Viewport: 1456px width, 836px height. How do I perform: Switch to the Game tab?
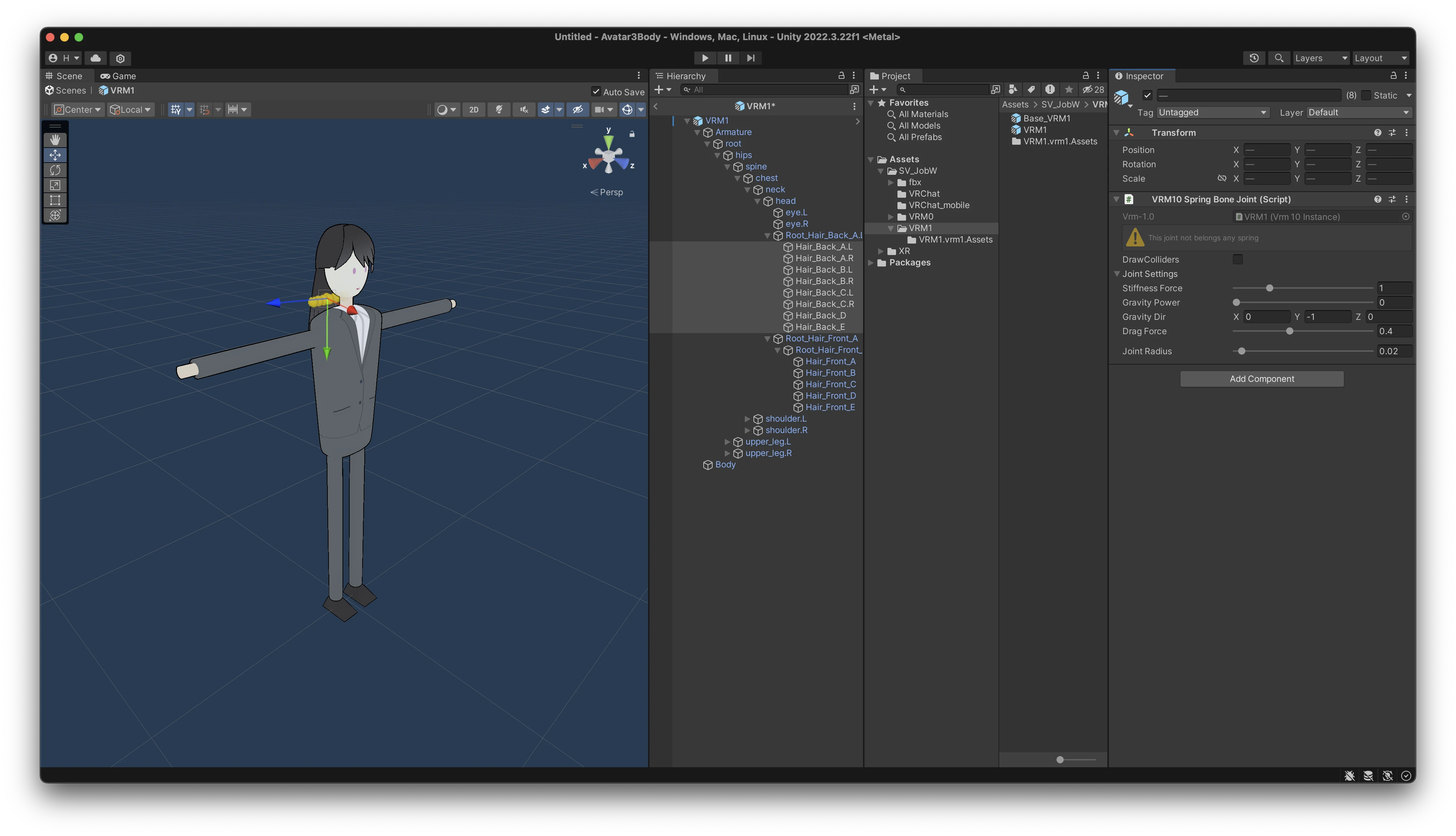[x=118, y=76]
